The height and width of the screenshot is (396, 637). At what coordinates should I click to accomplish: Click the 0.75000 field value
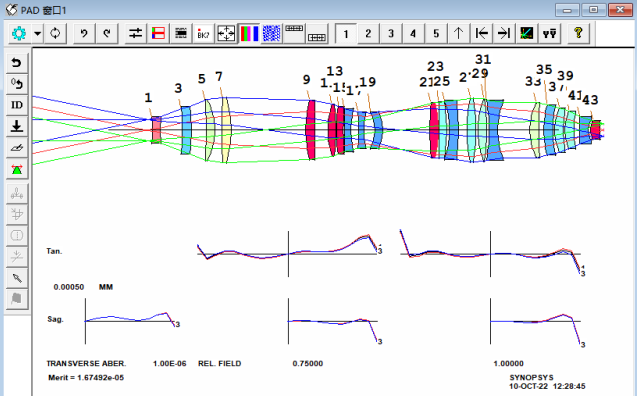tap(308, 364)
